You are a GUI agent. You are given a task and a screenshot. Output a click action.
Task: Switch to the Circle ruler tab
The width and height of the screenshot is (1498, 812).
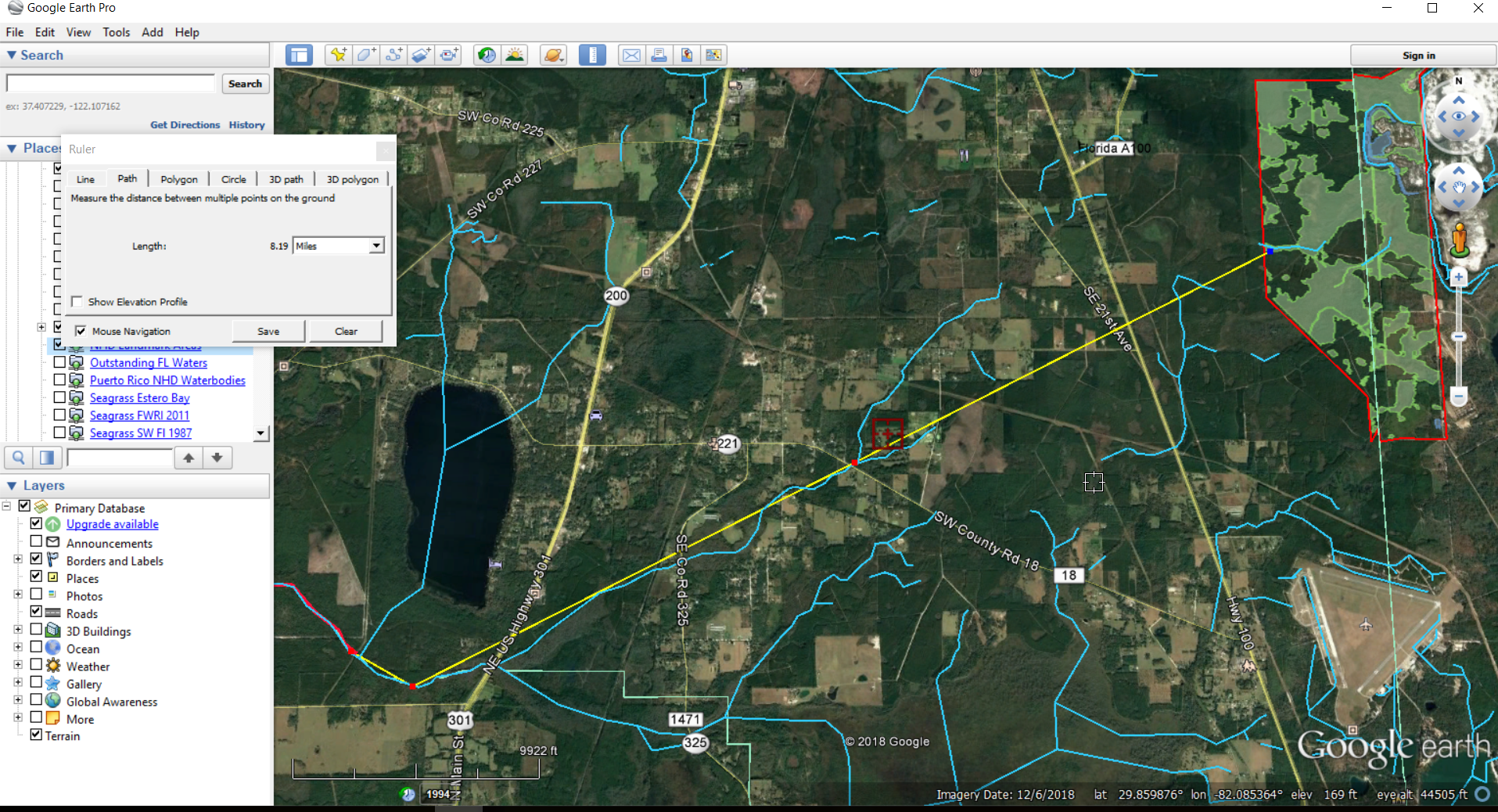(x=233, y=179)
